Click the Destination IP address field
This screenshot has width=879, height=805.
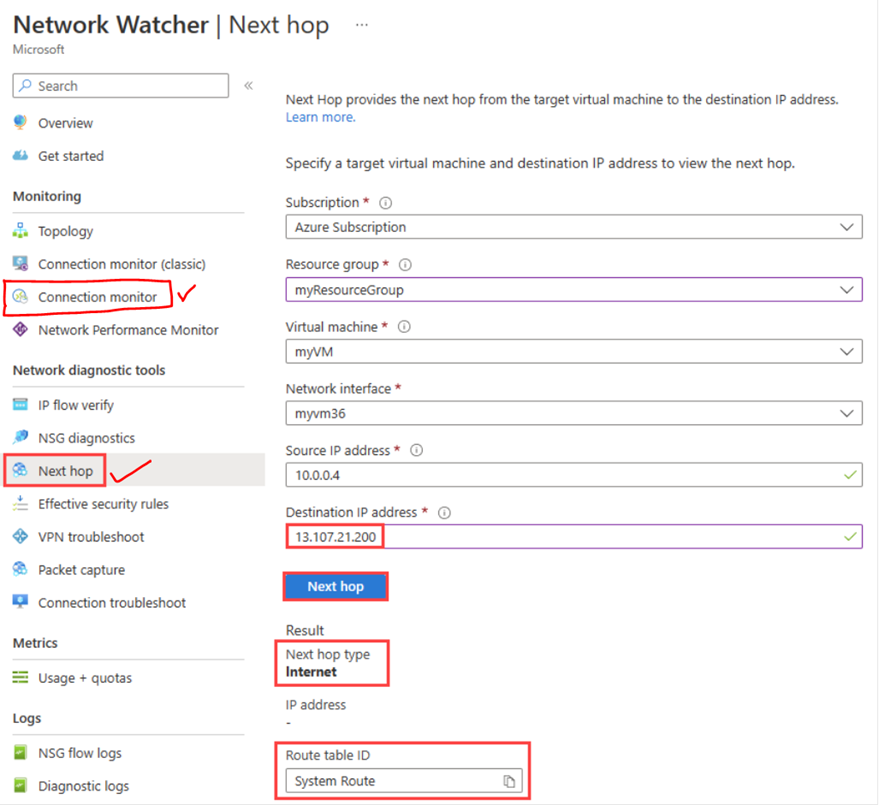pos(574,536)
